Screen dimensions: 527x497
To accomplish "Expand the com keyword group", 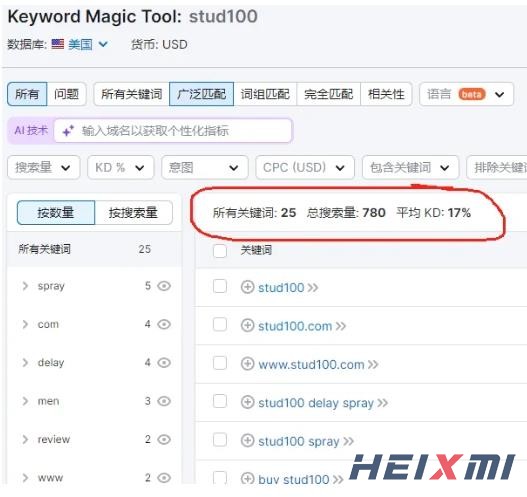I will pos(25,324).
